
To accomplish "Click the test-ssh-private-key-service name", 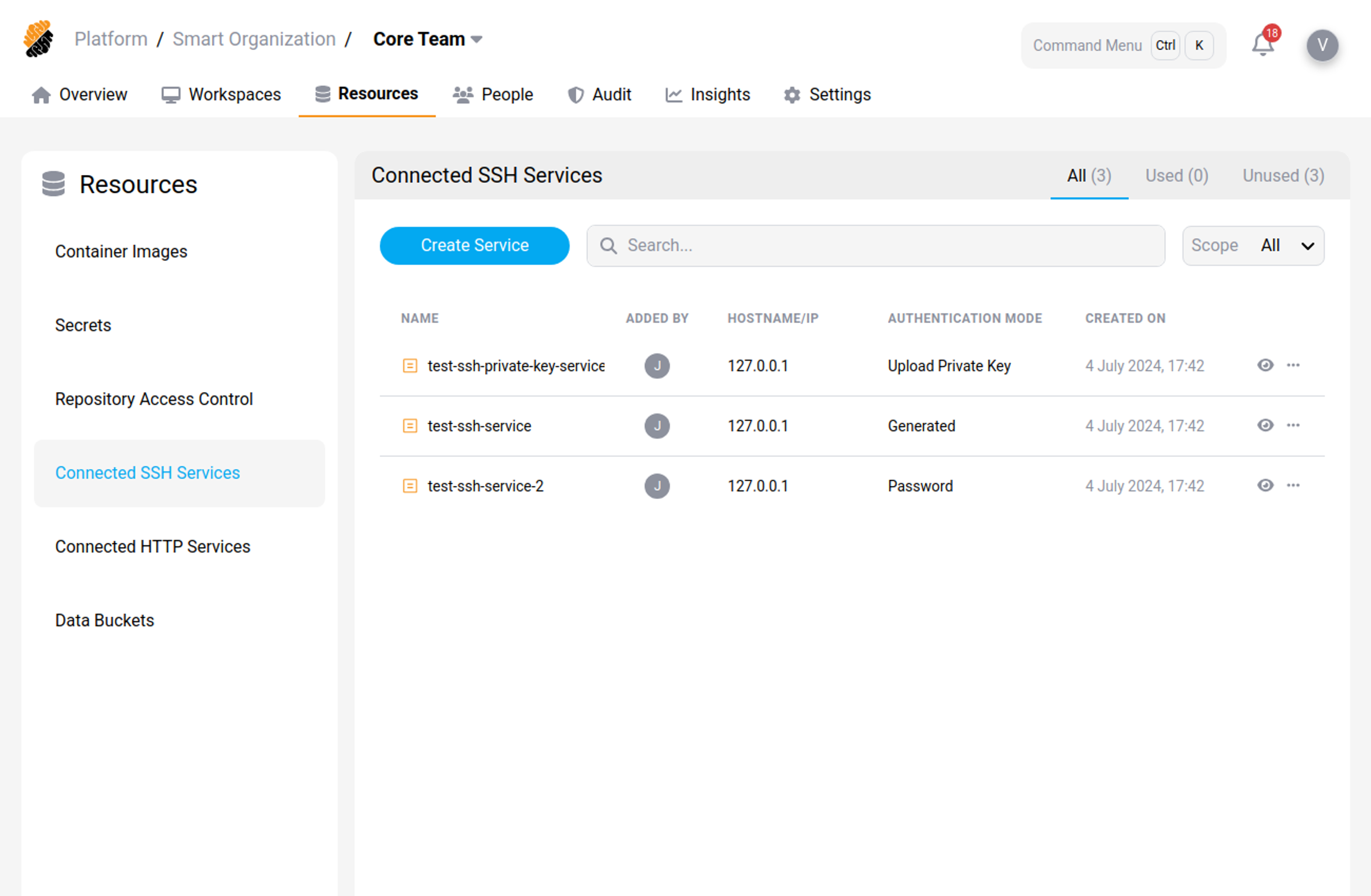I will click(x=515, y=366).
